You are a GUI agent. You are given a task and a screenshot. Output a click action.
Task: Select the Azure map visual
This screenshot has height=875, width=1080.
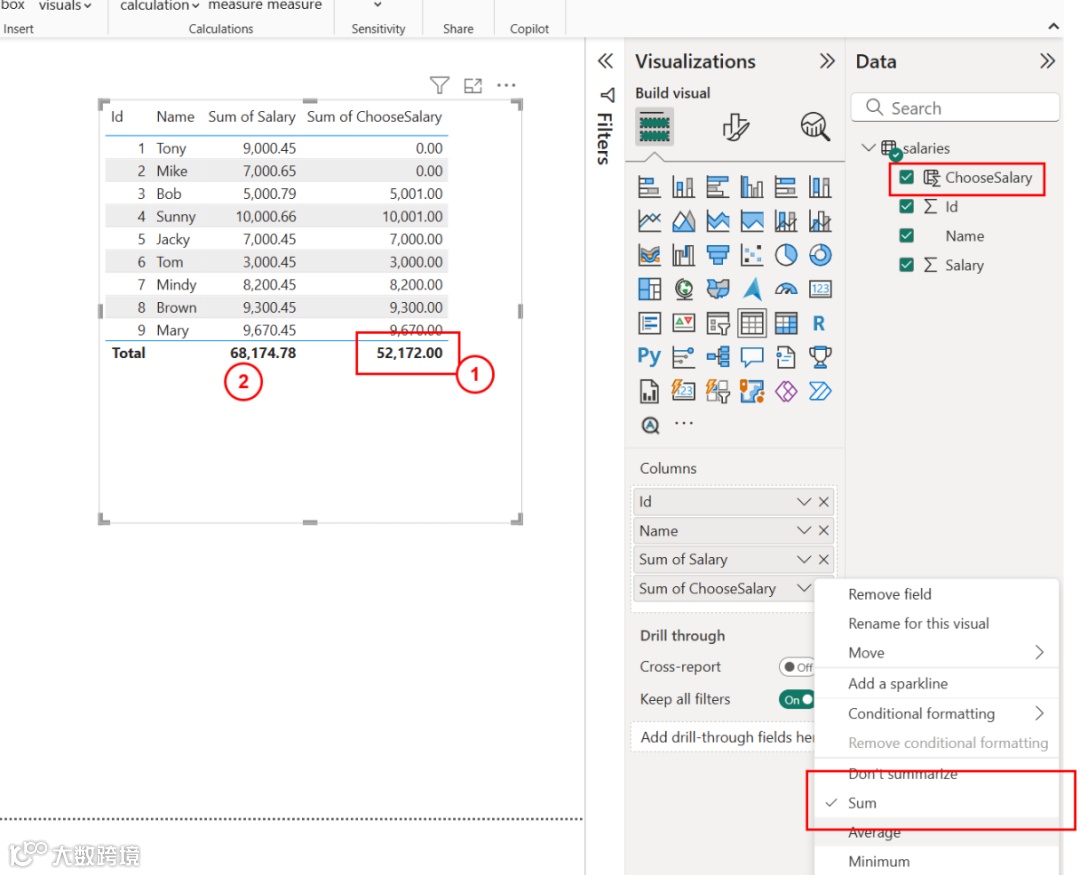(x=752, y=289)
